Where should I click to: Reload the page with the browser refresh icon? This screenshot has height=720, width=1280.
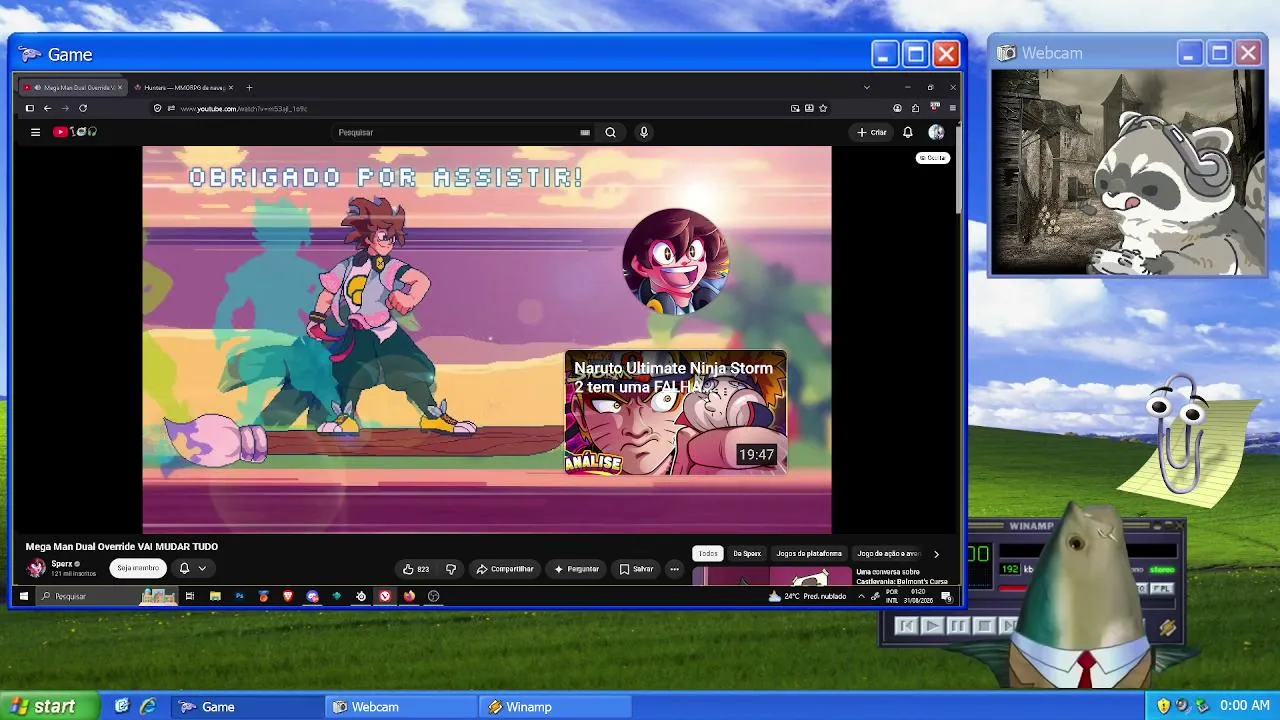pos(83,108)
